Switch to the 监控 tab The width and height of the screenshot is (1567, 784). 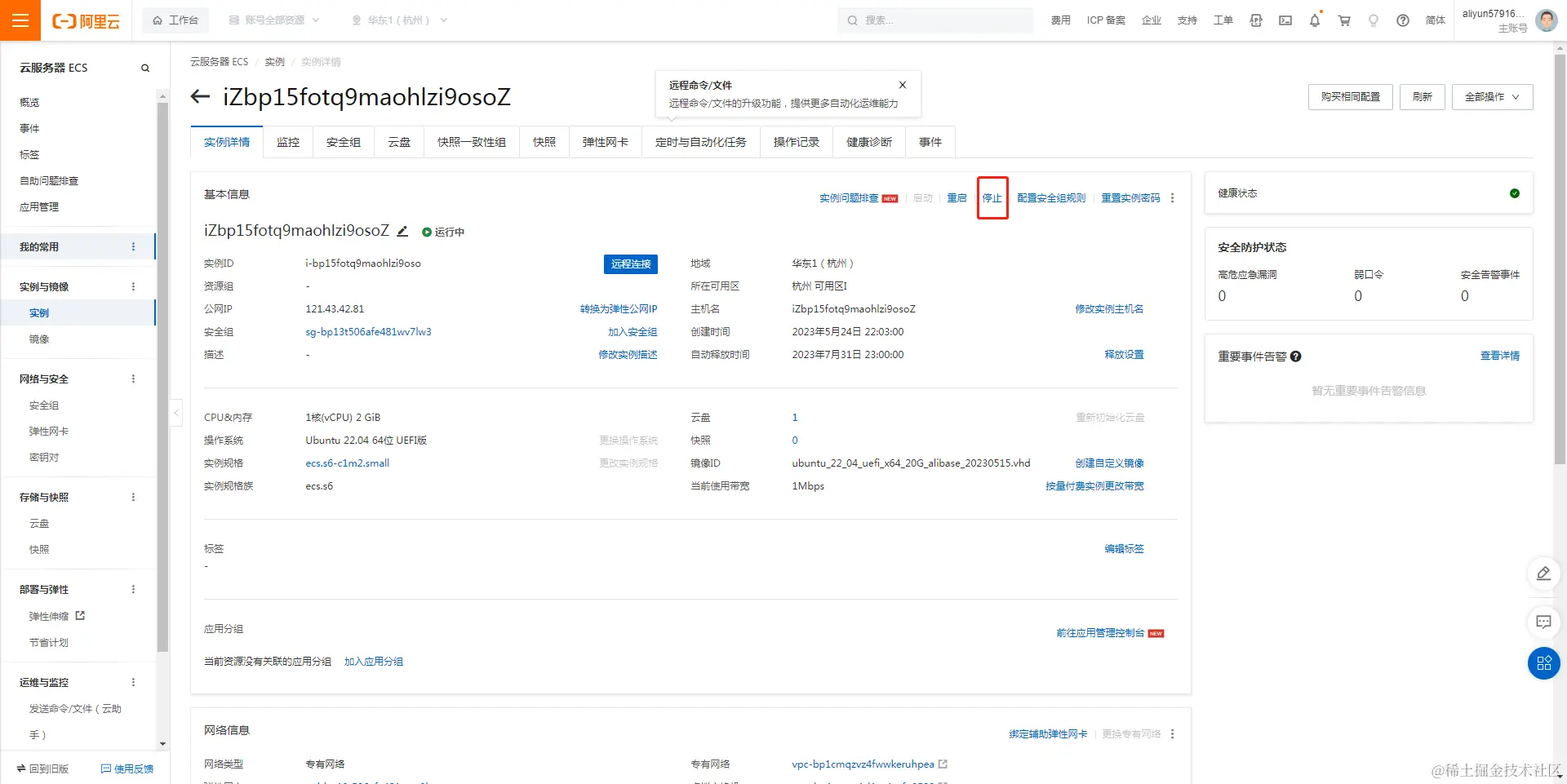tap(288, 142)
